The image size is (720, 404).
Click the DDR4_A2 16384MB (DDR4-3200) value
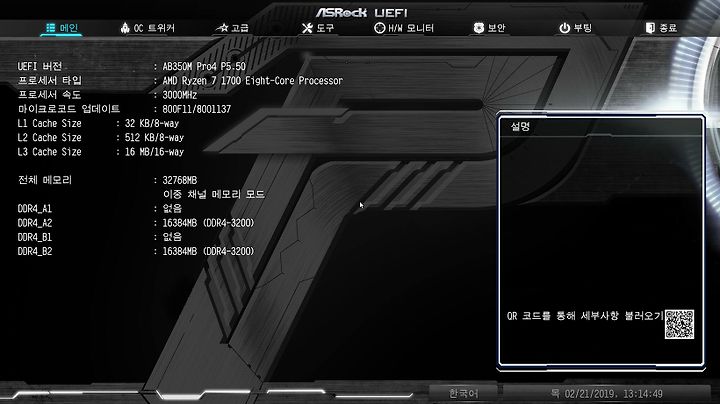click(x=208, y=223)
